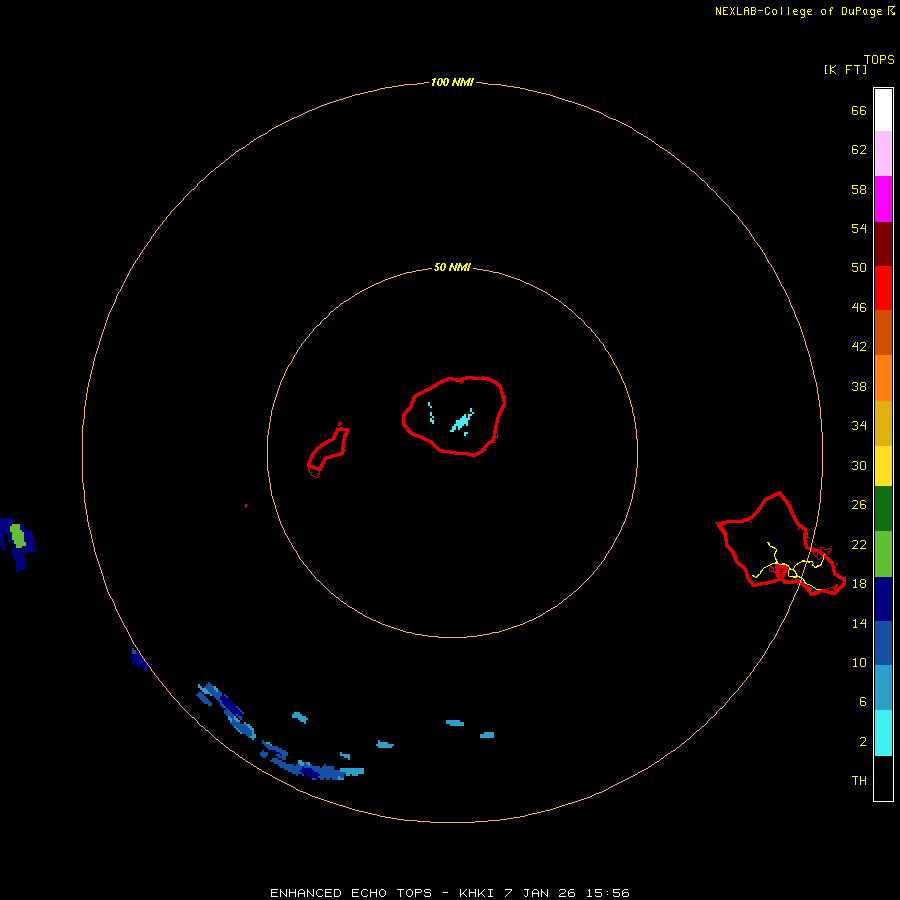Viewport: 900px width, 900px height.
Task: Click the 'ENHANCED ECHO TOPS' product title
Action: (351, 893)
